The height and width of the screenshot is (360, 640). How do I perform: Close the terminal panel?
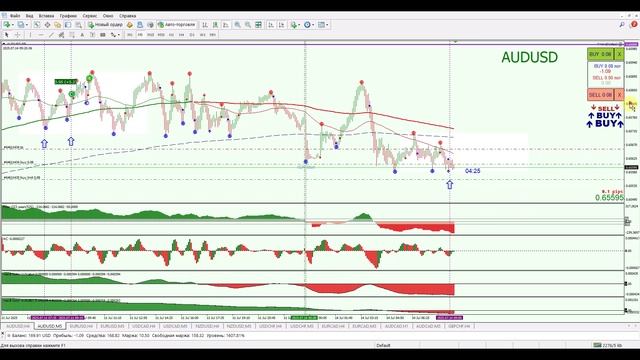click(x=3, y=334)
